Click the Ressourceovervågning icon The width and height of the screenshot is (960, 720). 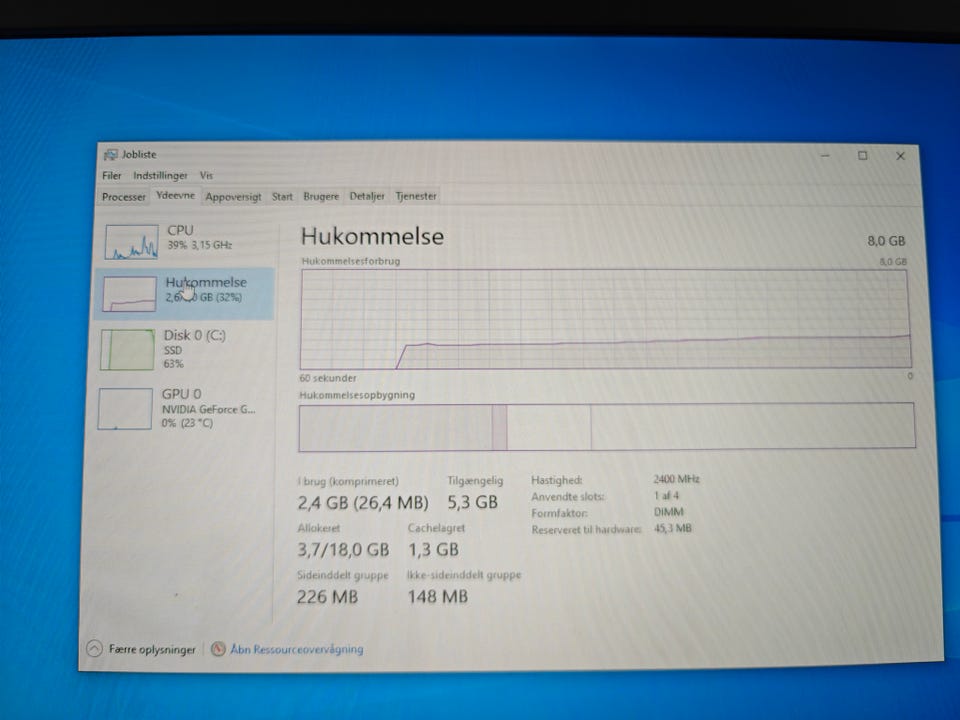pos(218,649)
